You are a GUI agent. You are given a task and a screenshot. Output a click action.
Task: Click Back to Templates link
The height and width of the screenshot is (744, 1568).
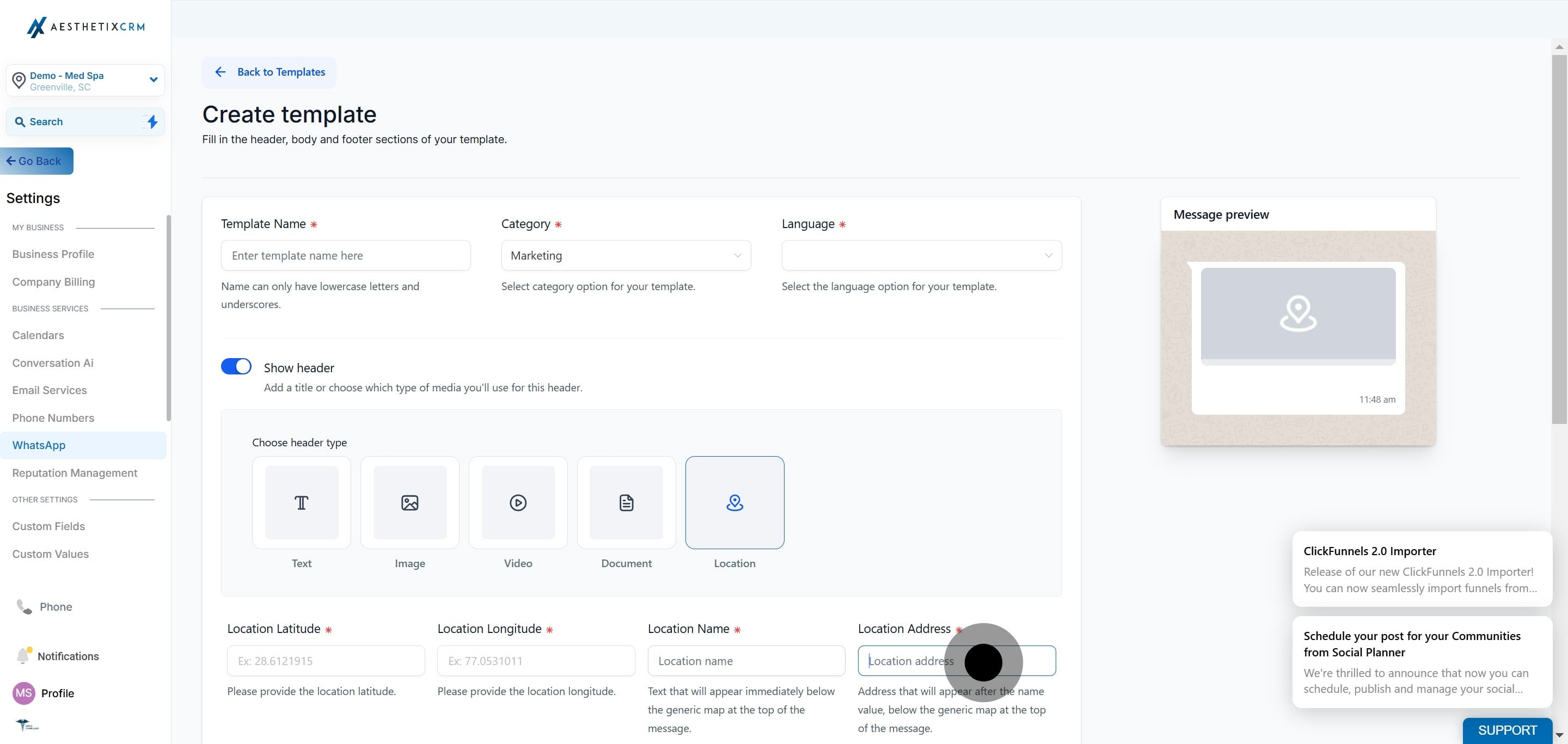click(269, 72)
